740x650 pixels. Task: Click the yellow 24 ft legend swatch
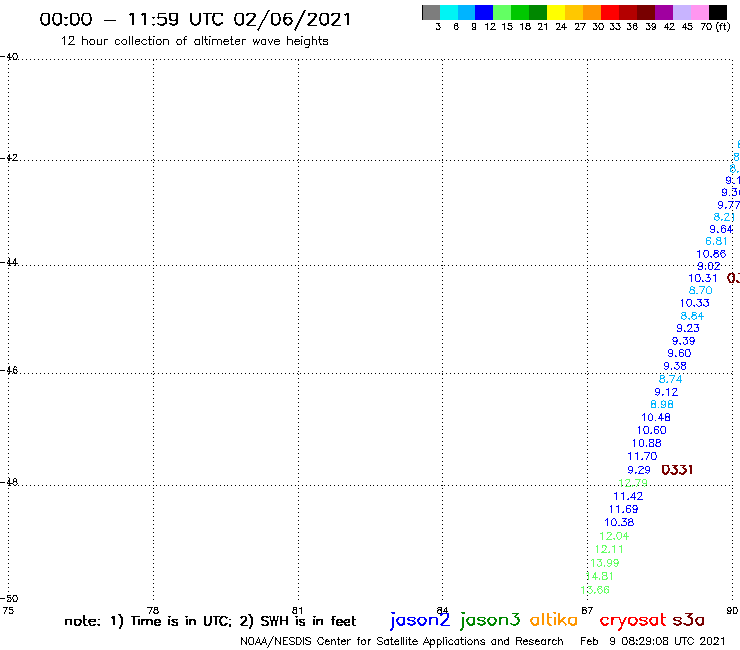click(556, 12)
